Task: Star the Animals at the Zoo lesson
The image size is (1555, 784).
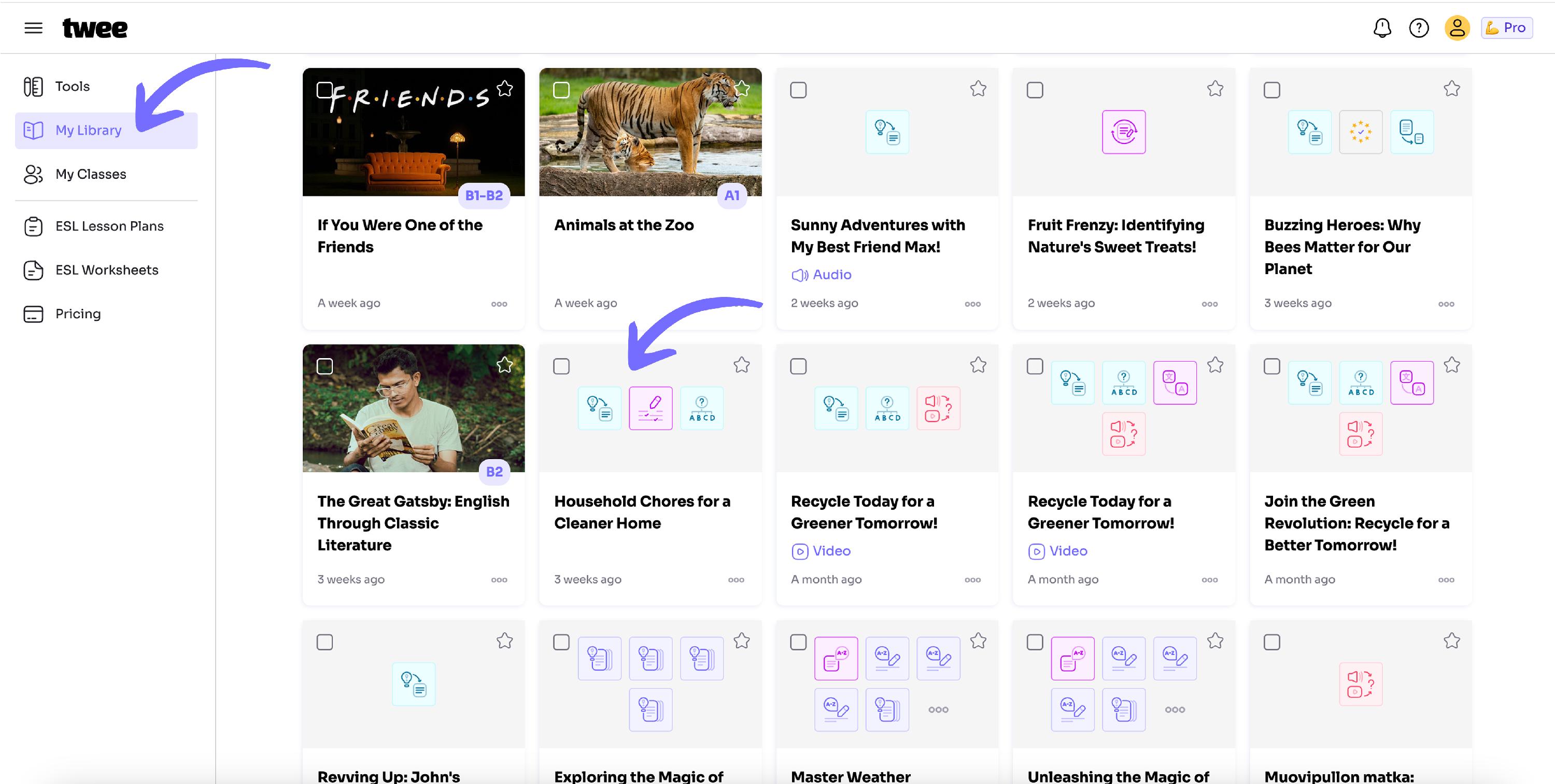Action: point(742,89)
